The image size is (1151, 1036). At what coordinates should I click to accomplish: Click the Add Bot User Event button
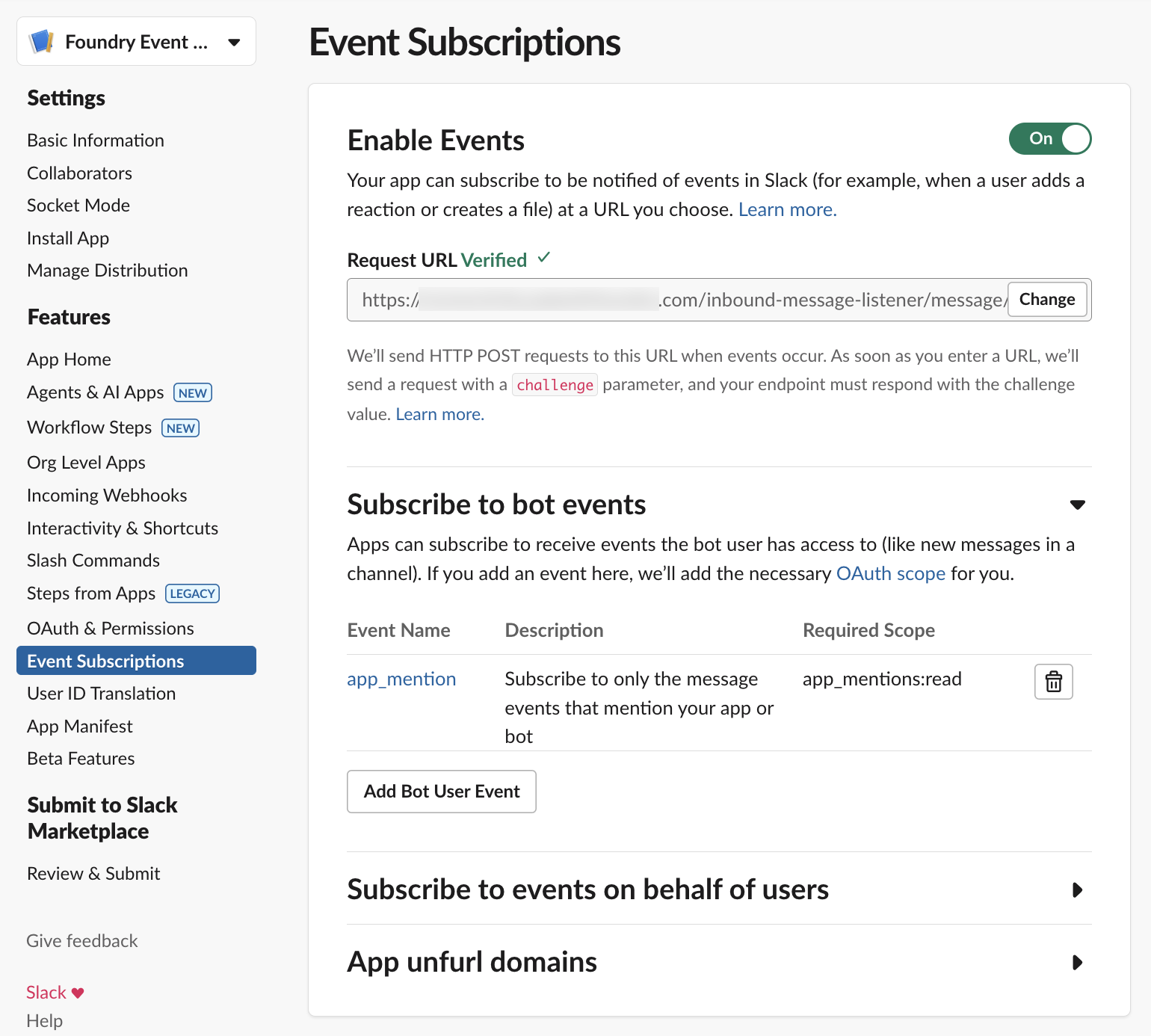(441, 791)
